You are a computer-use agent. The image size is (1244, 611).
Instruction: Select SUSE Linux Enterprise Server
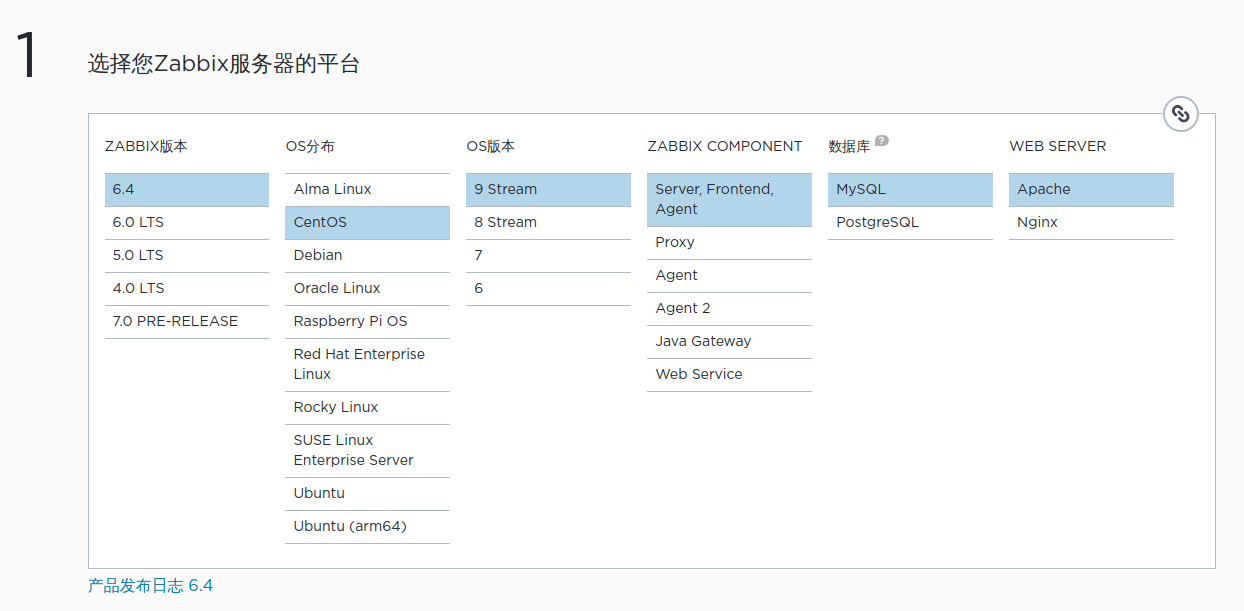pos(367,450)
